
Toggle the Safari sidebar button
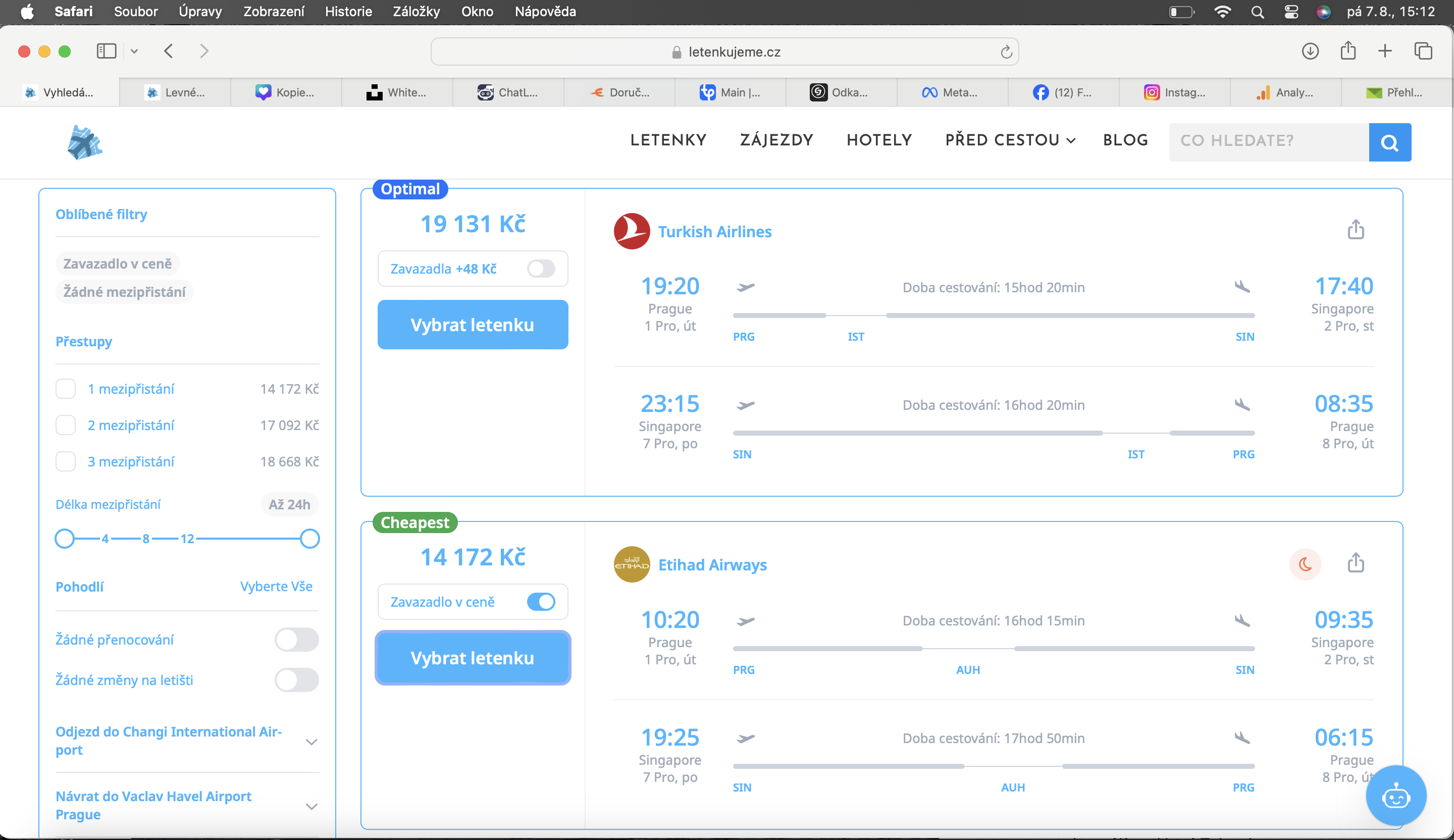[x=106, y=51]
